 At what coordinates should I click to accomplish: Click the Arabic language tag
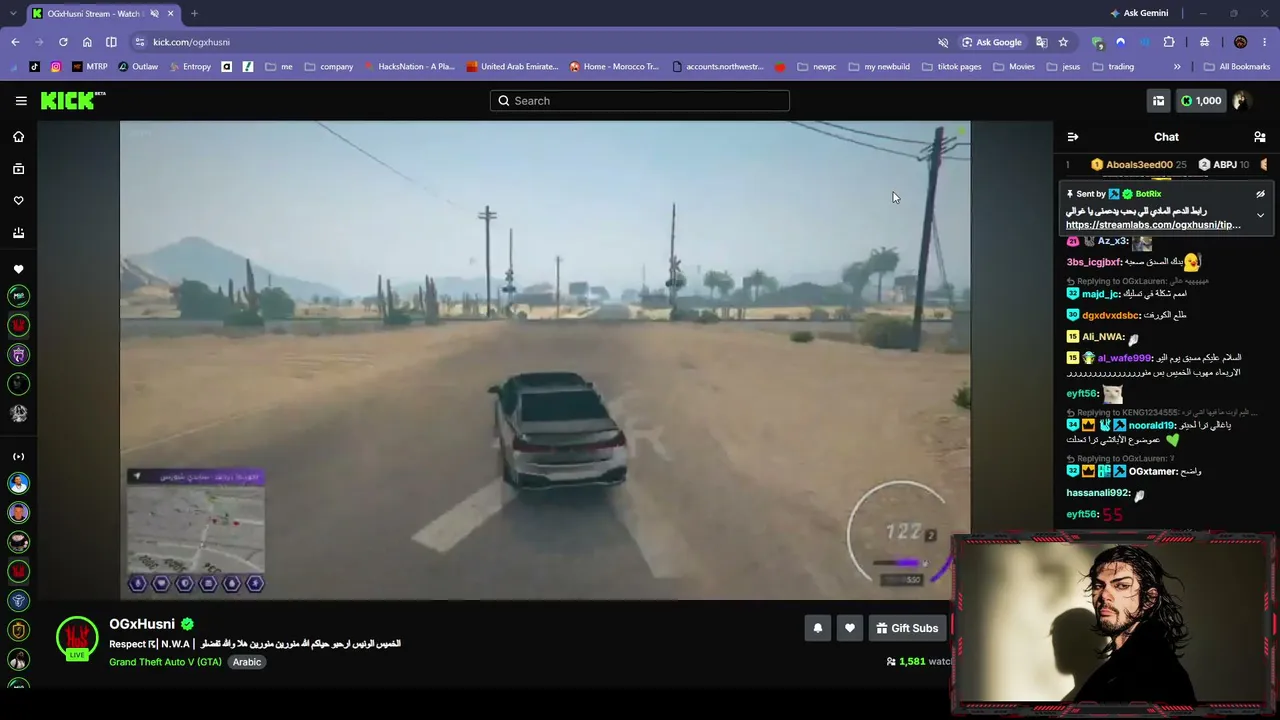[x=247, y=662]
